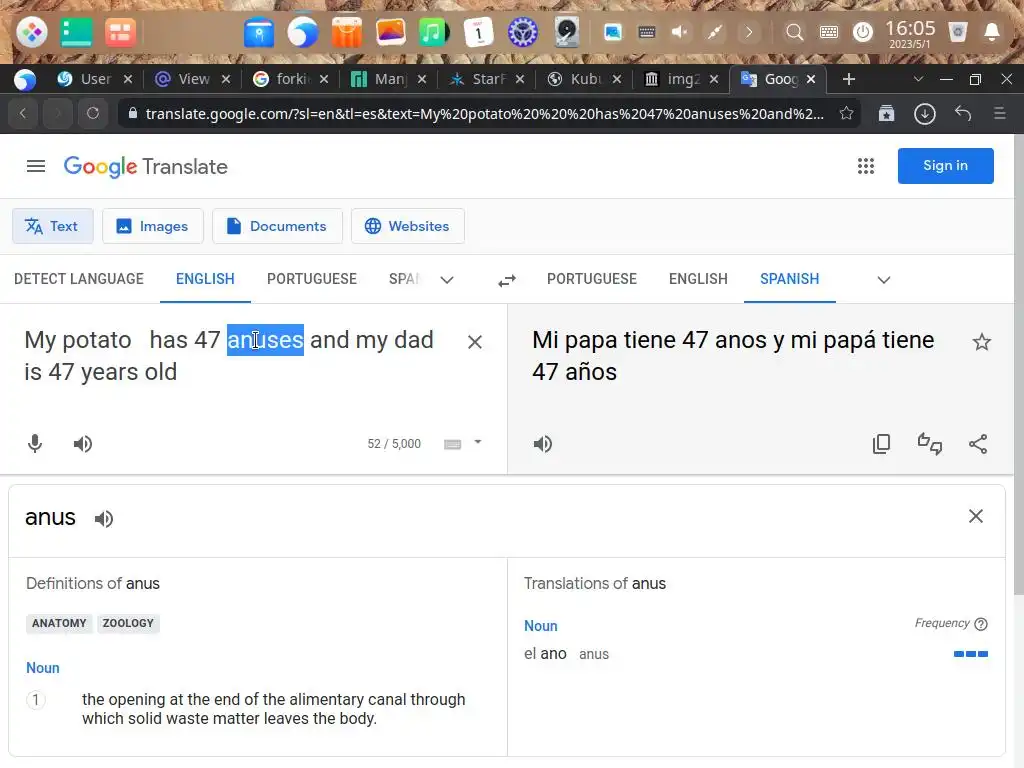Select Spanish target language tab
This screenshot has height=768, width=1024.
(790, 280)
